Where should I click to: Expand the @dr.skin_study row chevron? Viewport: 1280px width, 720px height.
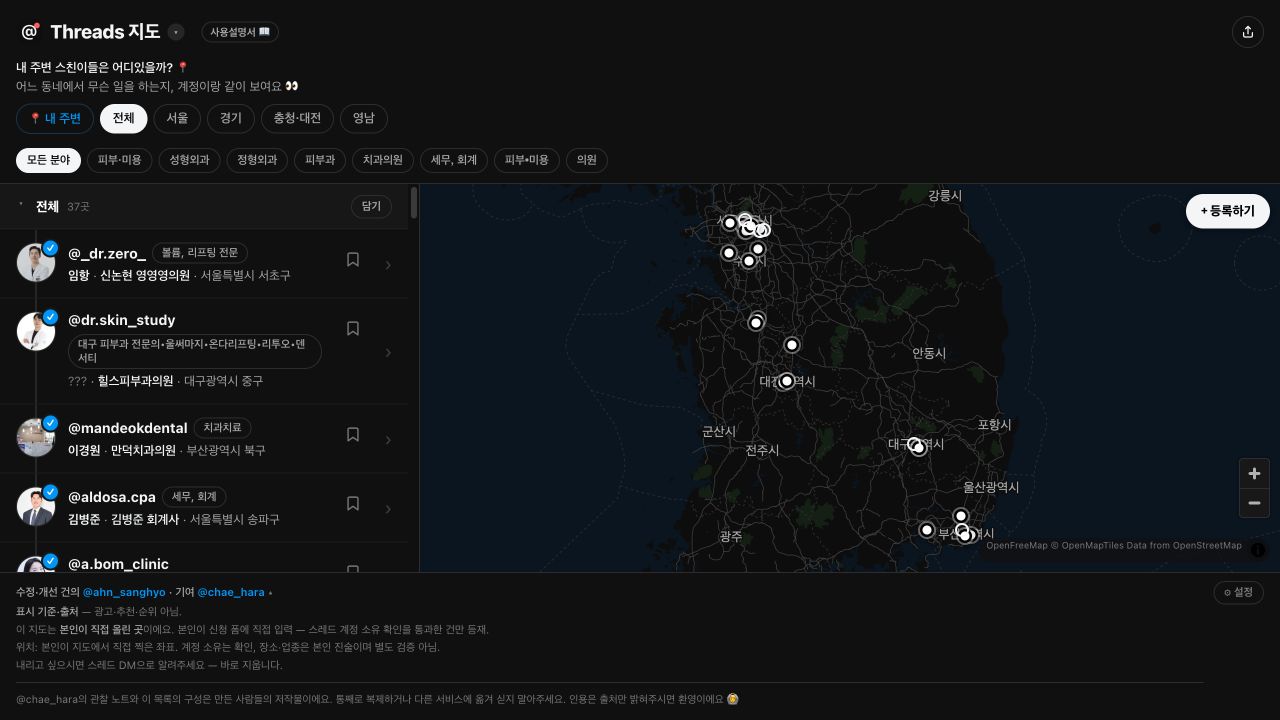click(388, 352)
